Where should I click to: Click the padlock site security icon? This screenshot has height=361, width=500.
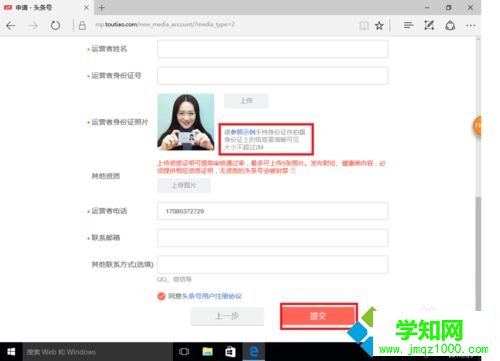coord(82,25)
